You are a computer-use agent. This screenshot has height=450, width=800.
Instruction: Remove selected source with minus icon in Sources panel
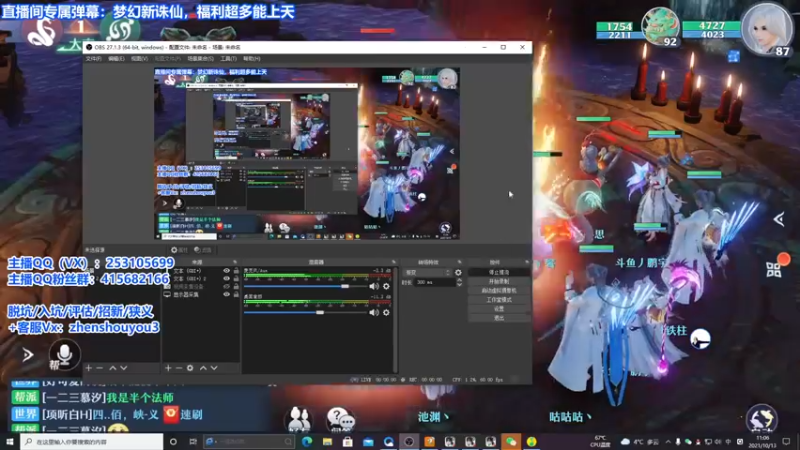(179, 367)
